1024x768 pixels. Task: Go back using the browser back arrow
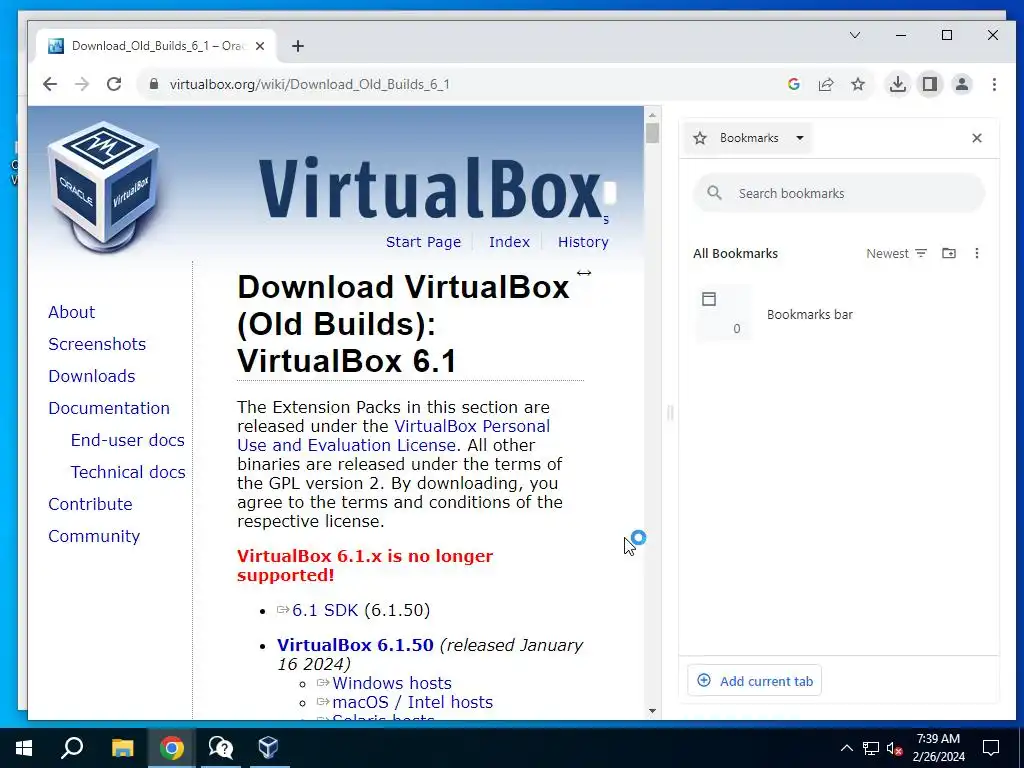click(x=50, y=84)
